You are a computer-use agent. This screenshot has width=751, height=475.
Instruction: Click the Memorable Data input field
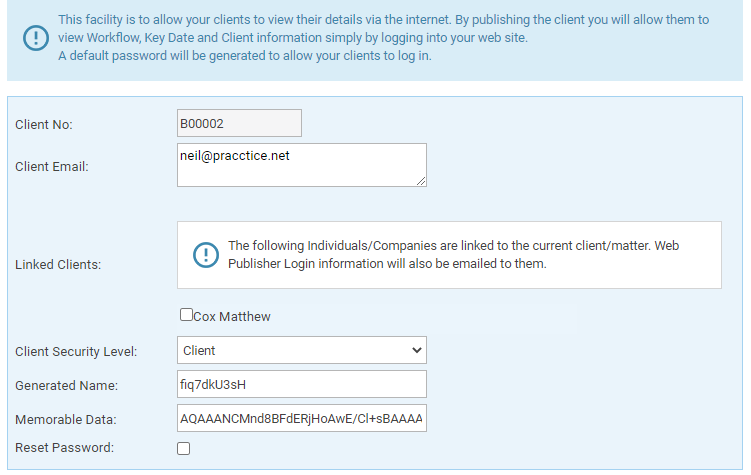pos(302,418)
